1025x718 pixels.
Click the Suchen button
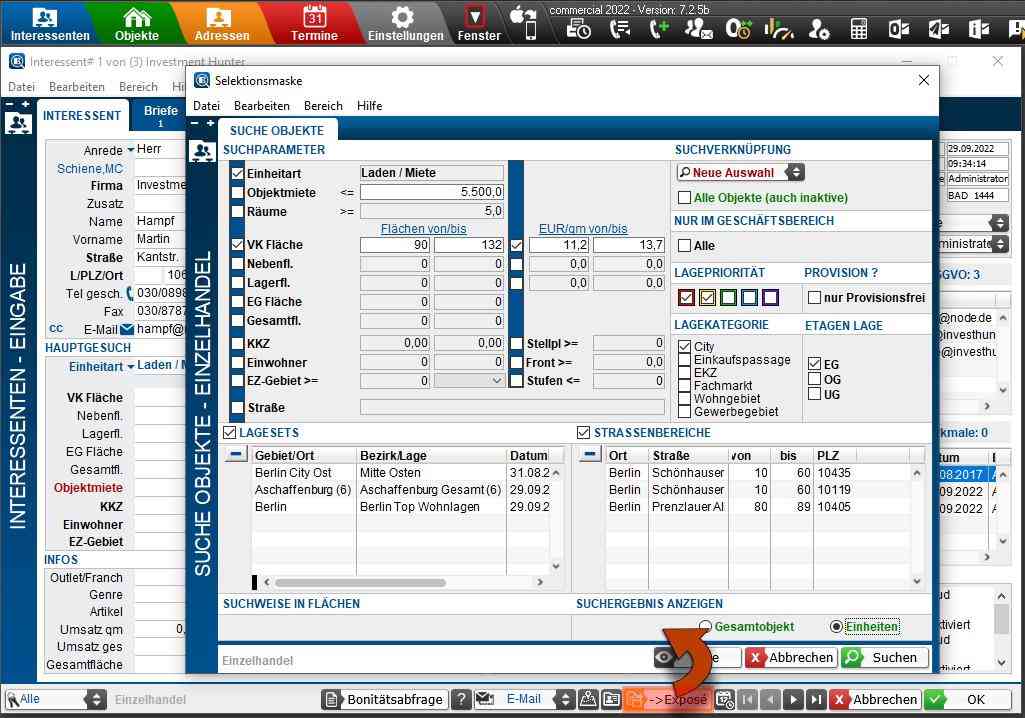tap(883, 657)
